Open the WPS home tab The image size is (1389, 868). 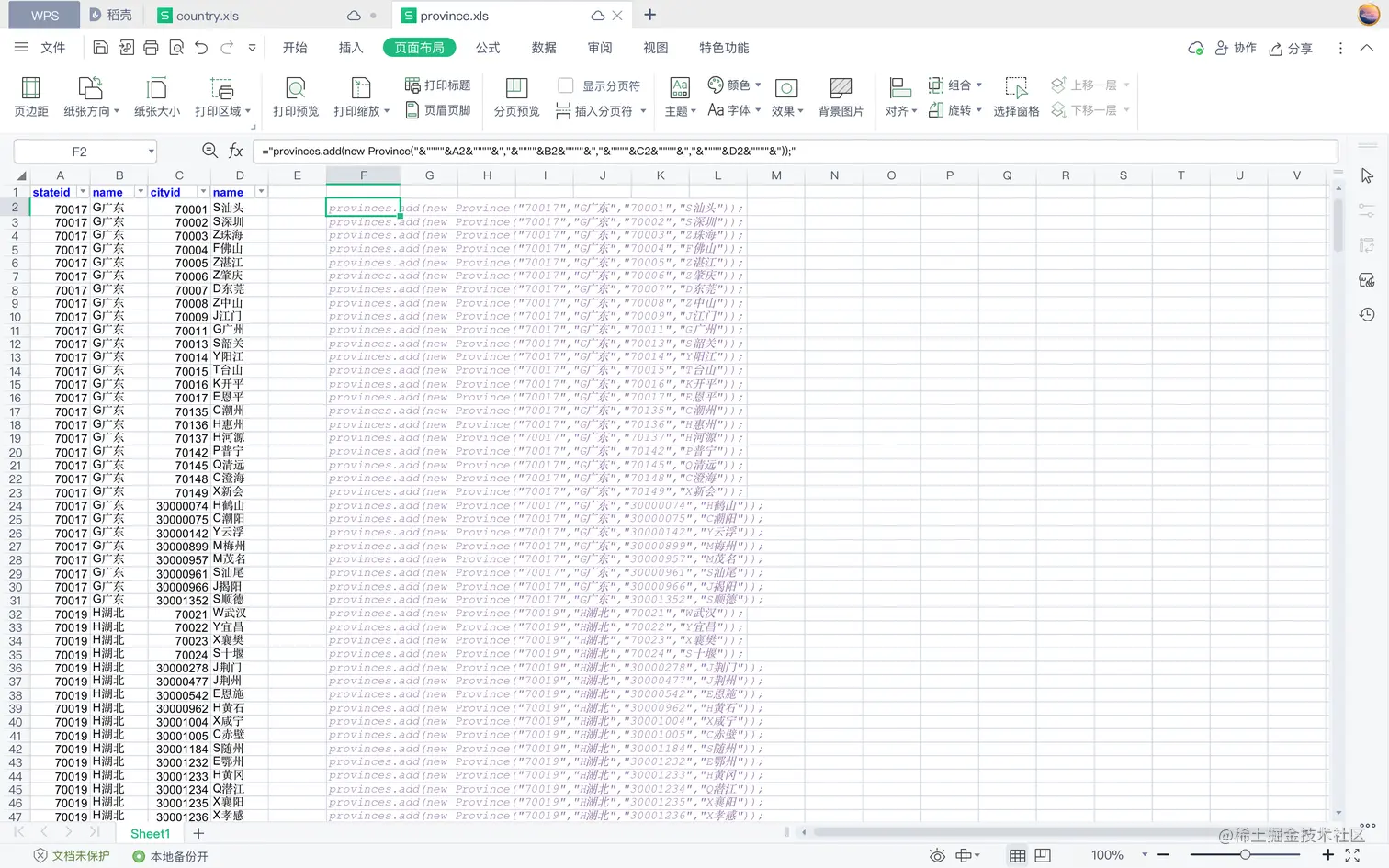click(x=44, y=16)
